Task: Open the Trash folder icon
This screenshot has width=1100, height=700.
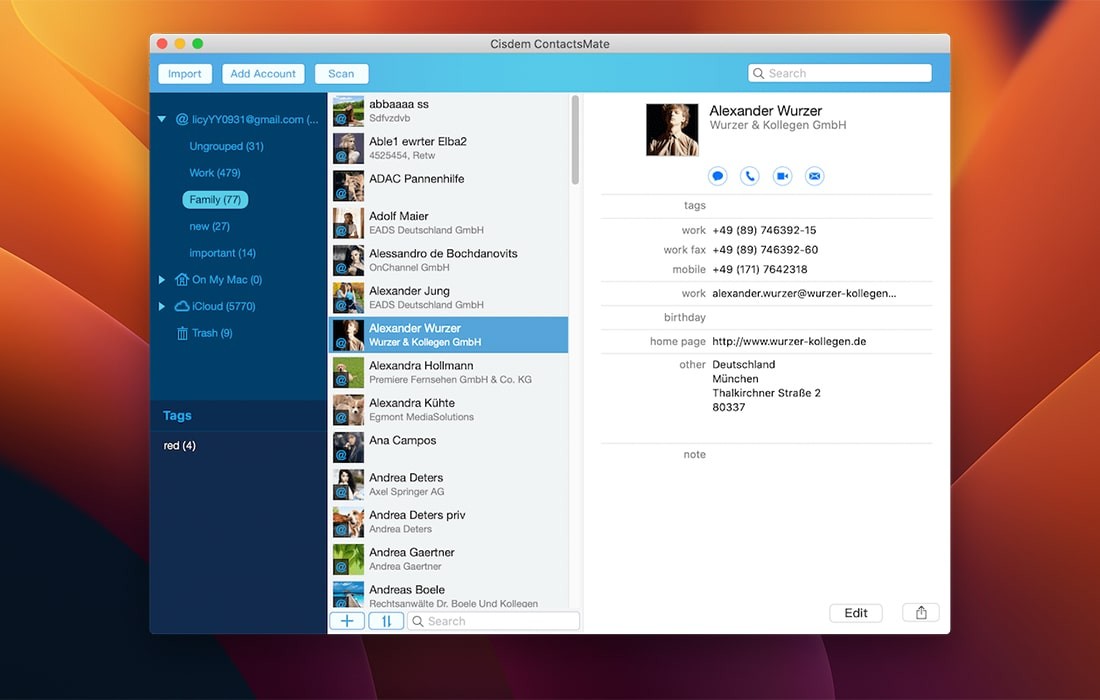Action: pos(183,333)
